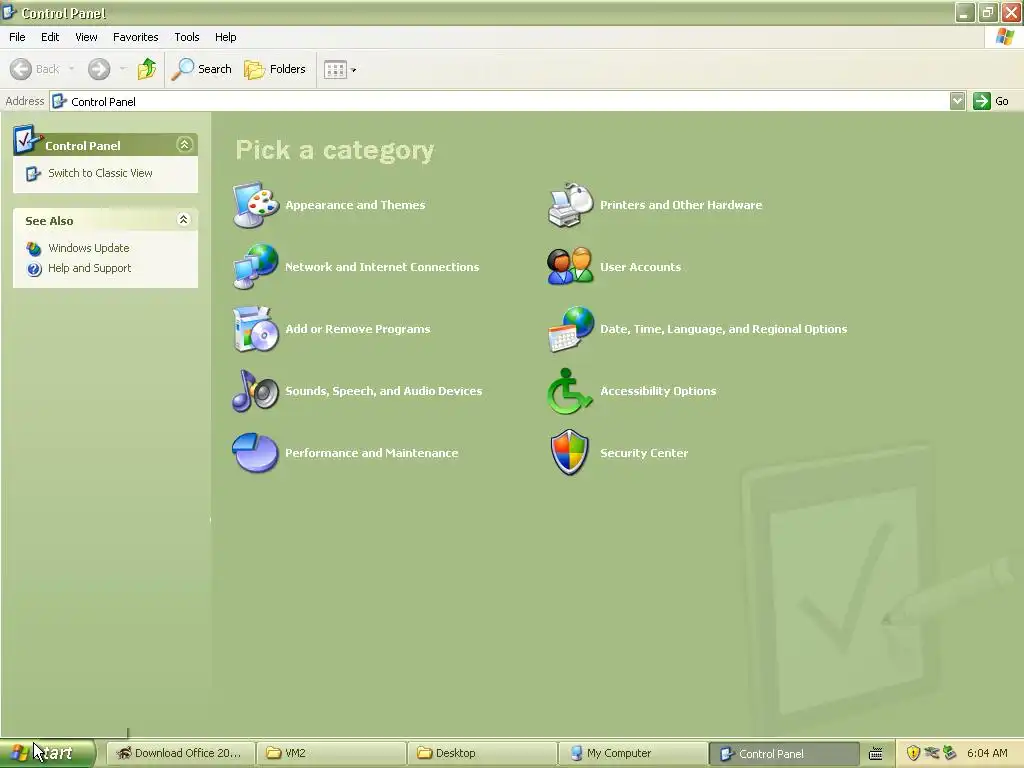
Task: Open Add or Remove Programs CD icon
Action: [256, 328]
